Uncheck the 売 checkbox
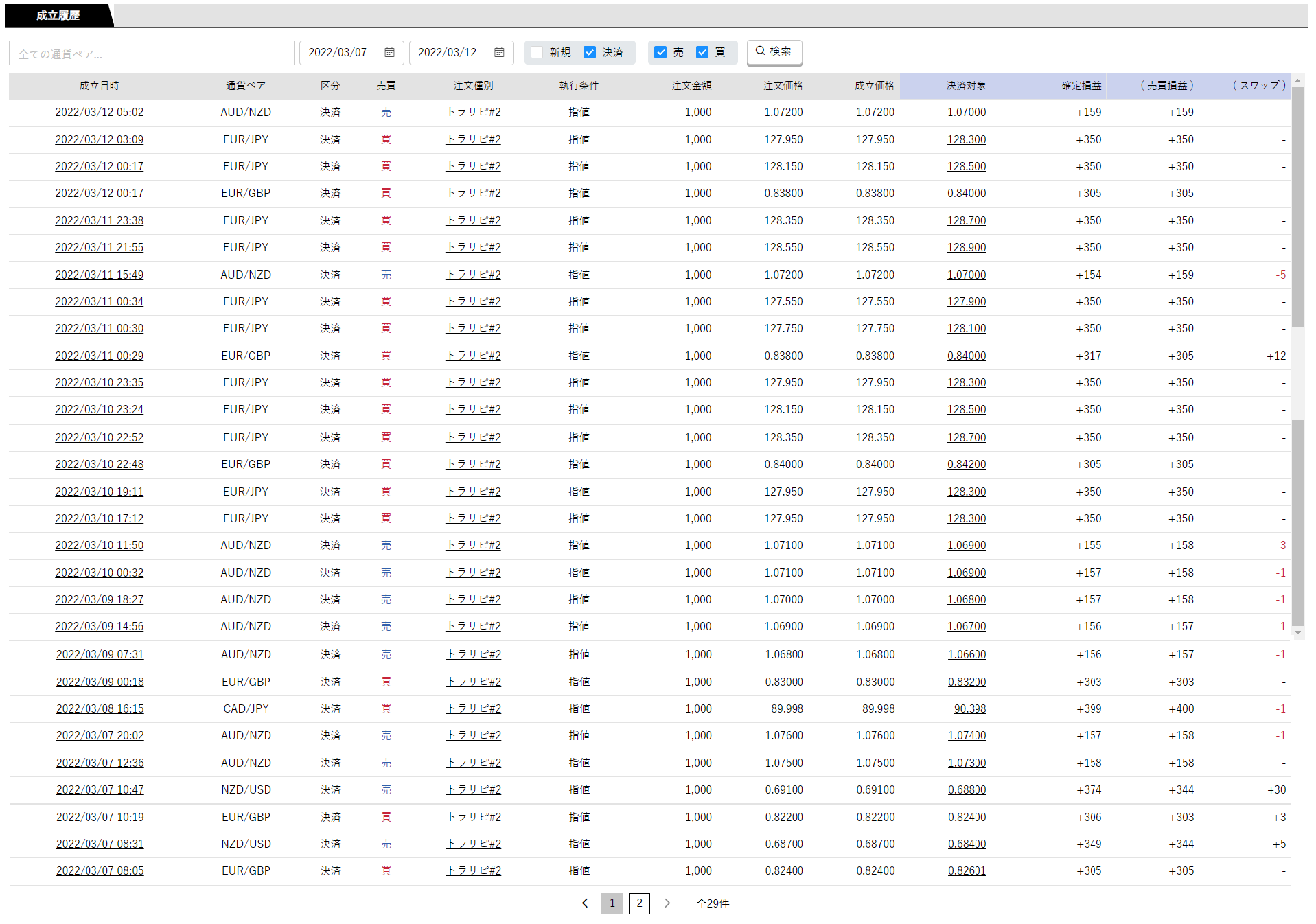The height and width of the screenshot is (924, 1316). tap(660, 53)
